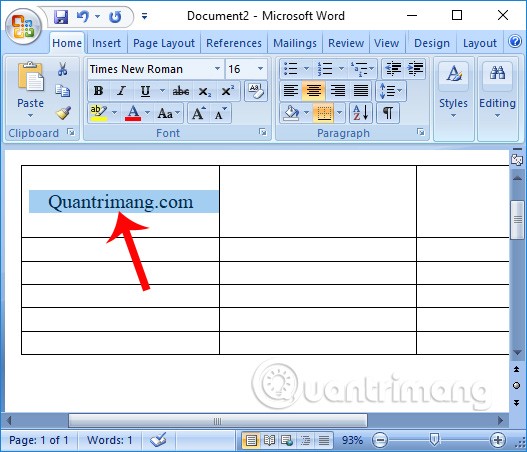Undo the last action
The width and height of the screenshot is (527, 452).
click(x=83, y=16)
